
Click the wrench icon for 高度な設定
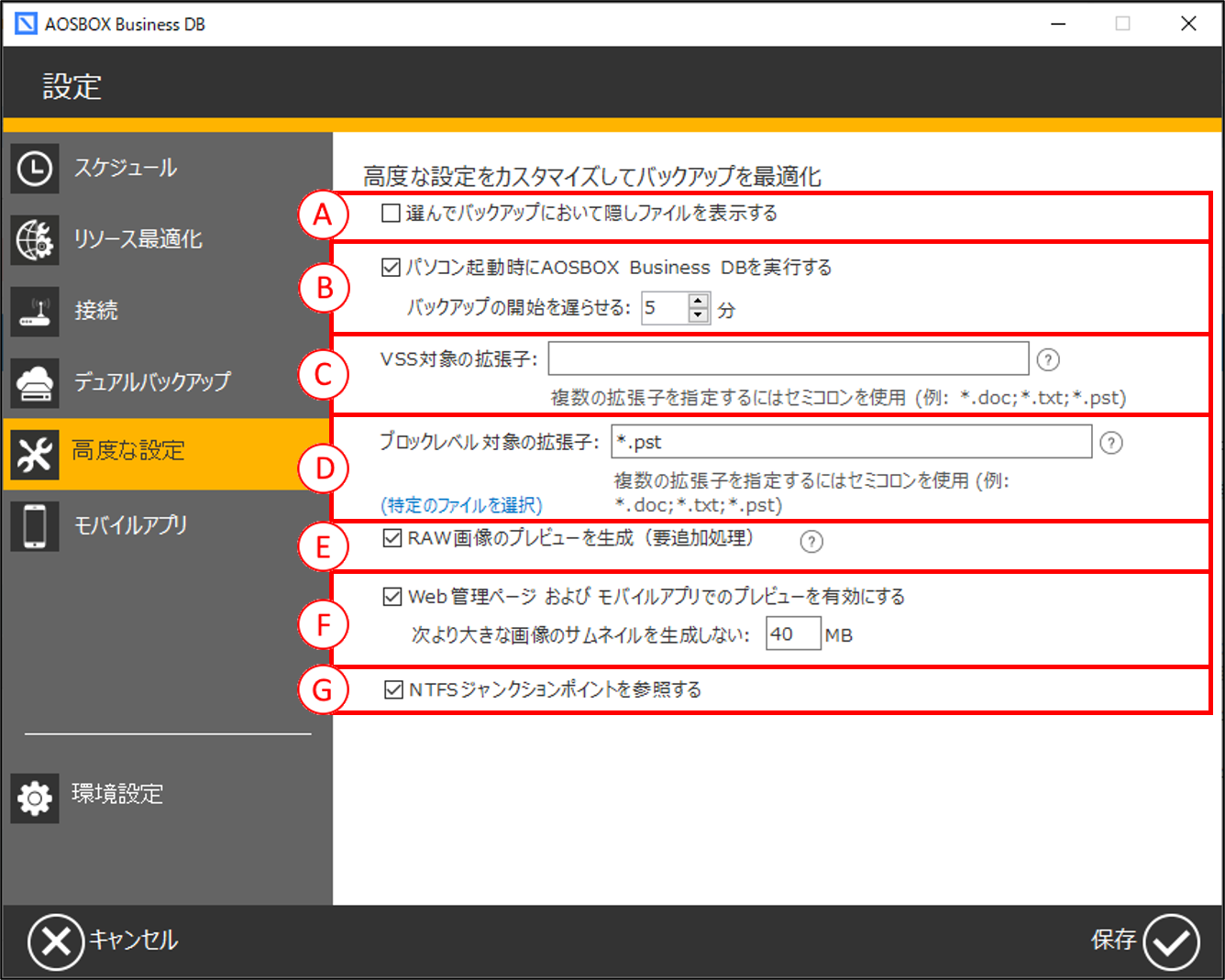(x=35, y=455)
